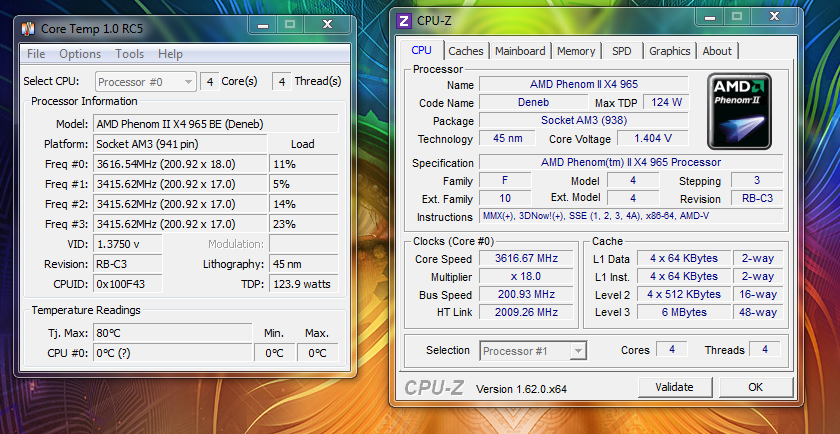Click the Core Temp app icon in title bar
The width and height of the screenshot is (840, 434).
pyautogui.click(x=28, y=28)
